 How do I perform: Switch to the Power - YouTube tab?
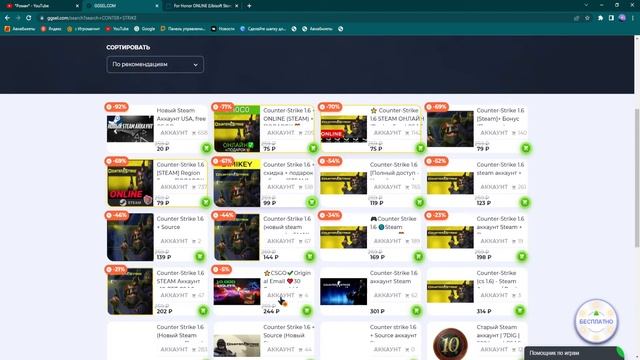[41, 6]
